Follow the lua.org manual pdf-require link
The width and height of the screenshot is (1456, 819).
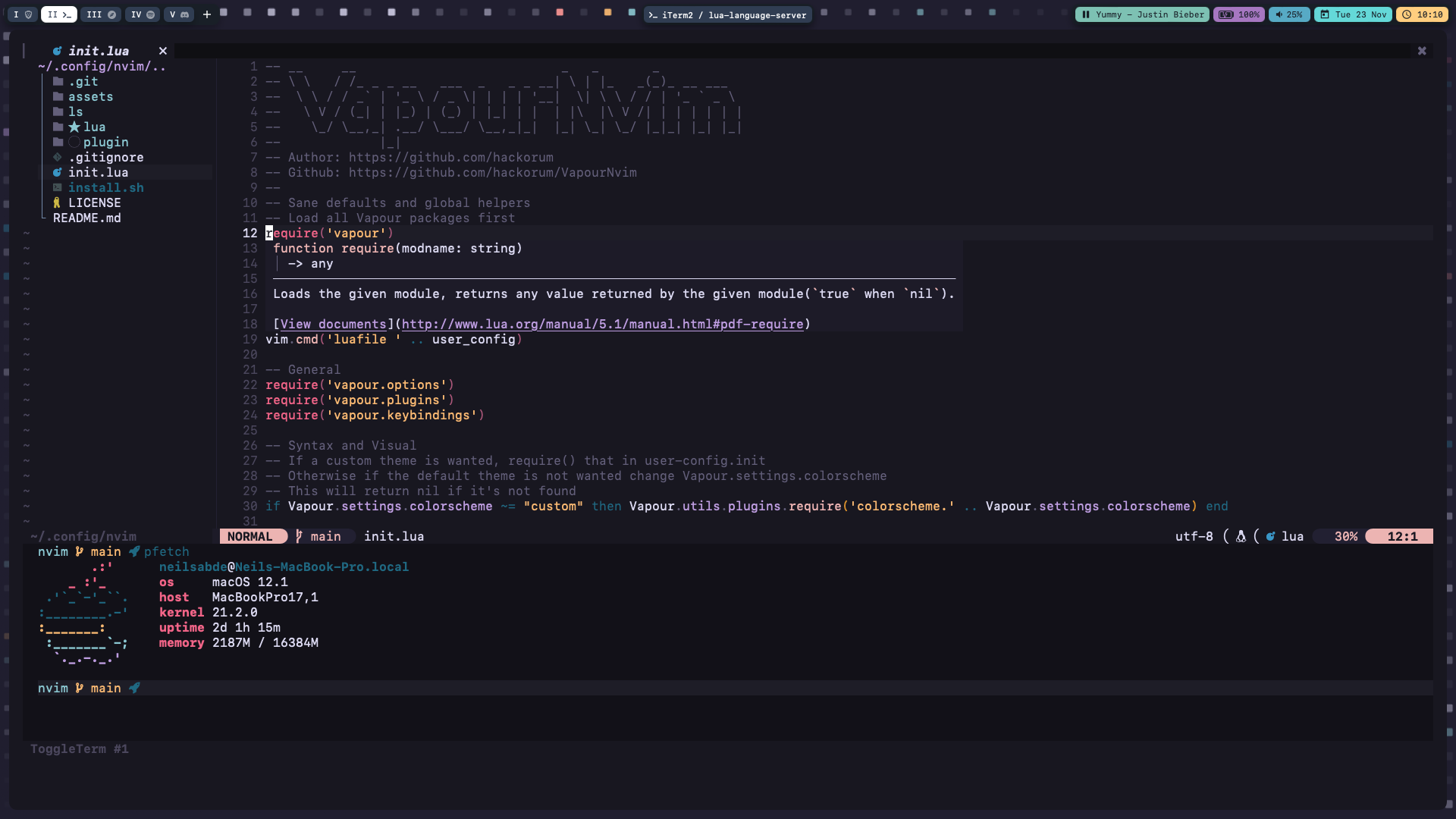(x=601, y=324)
